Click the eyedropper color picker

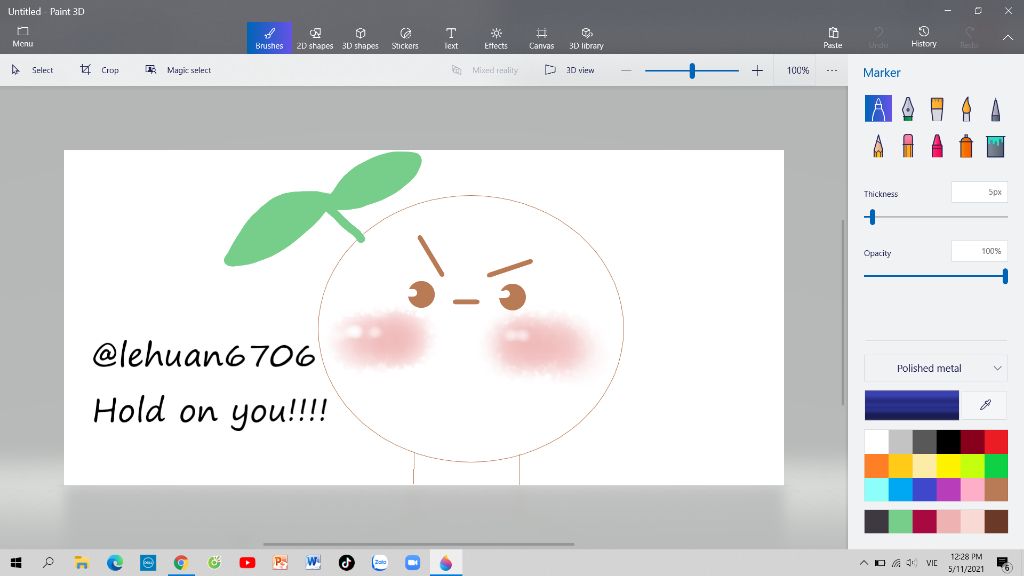[984, 405]
